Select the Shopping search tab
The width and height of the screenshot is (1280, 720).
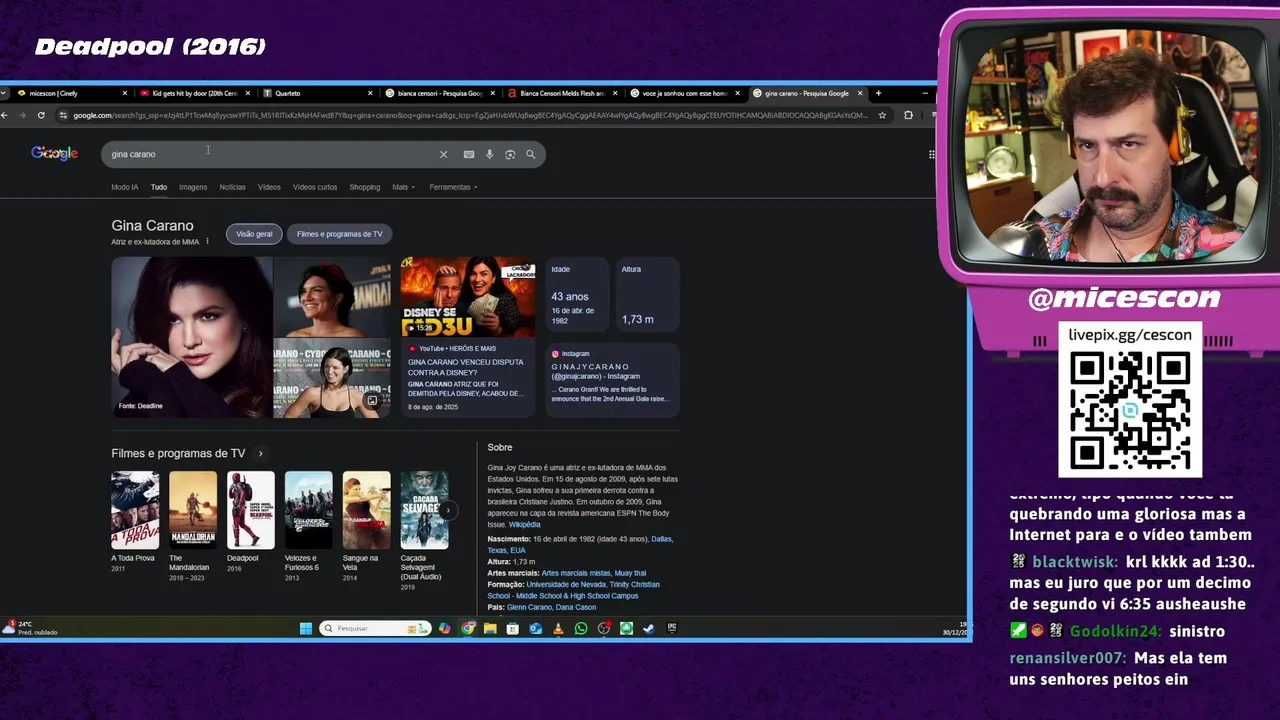pos(364,187)
